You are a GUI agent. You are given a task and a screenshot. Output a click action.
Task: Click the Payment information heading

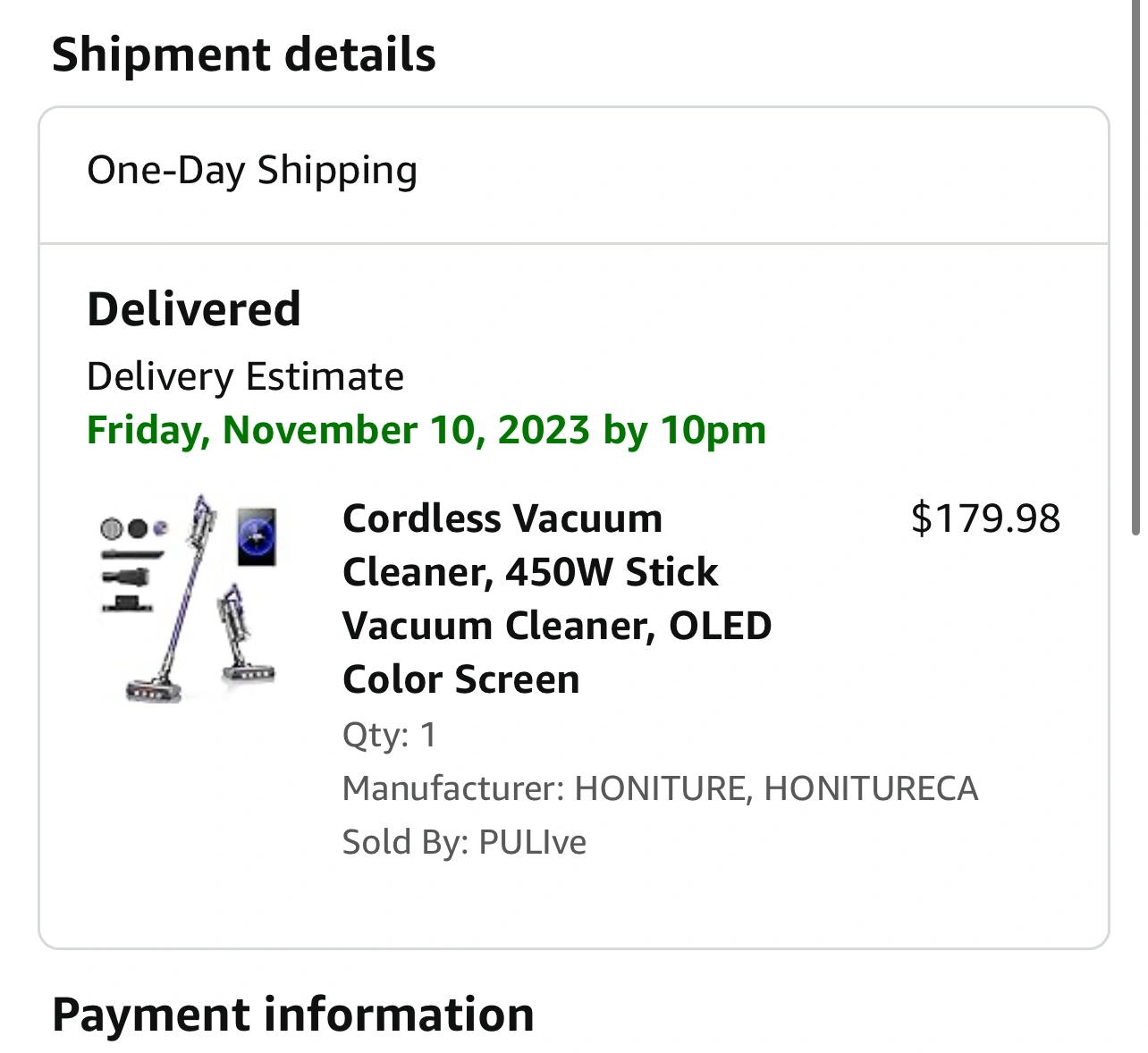[293, 1015]
